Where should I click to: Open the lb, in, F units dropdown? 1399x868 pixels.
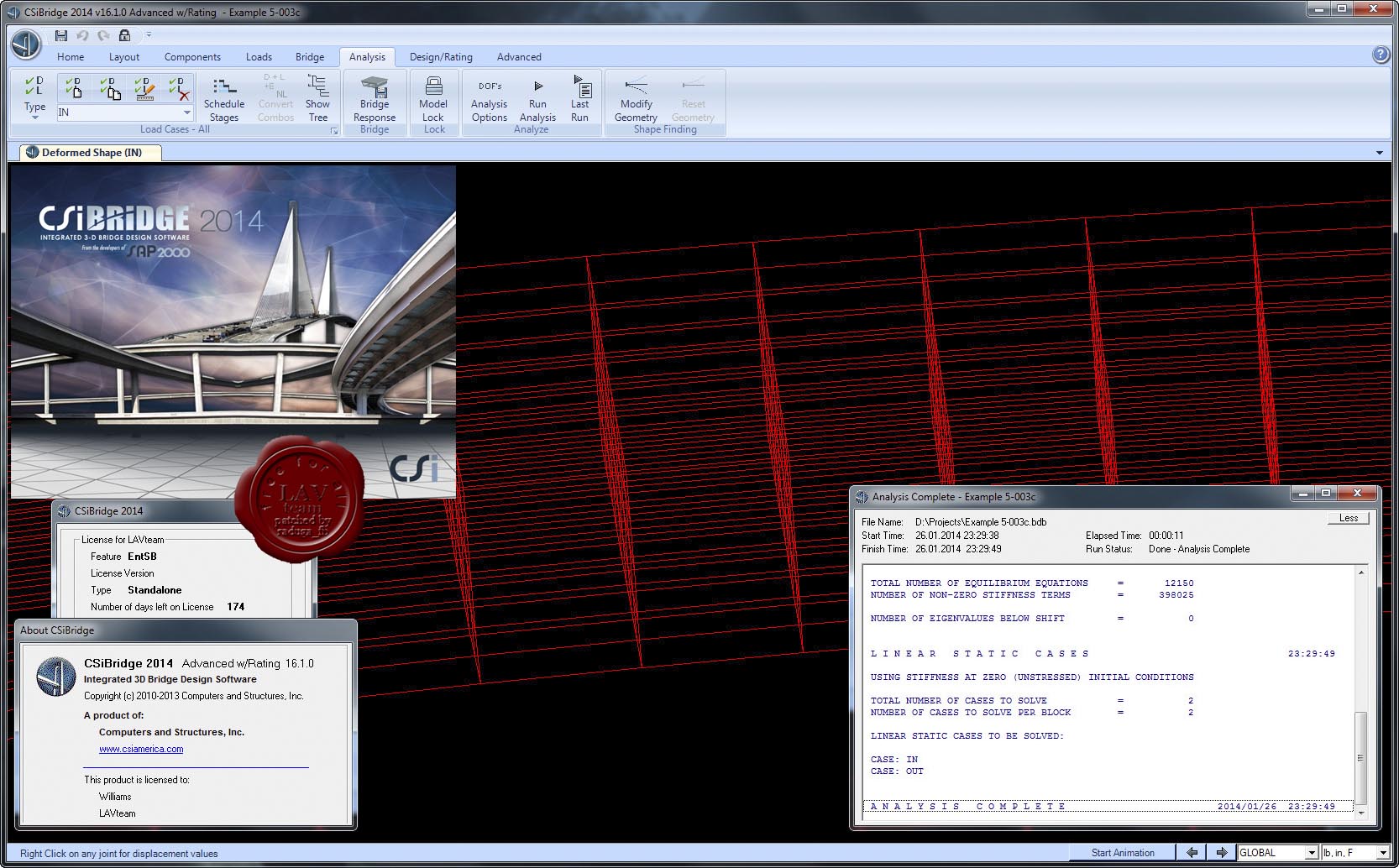1354,853
